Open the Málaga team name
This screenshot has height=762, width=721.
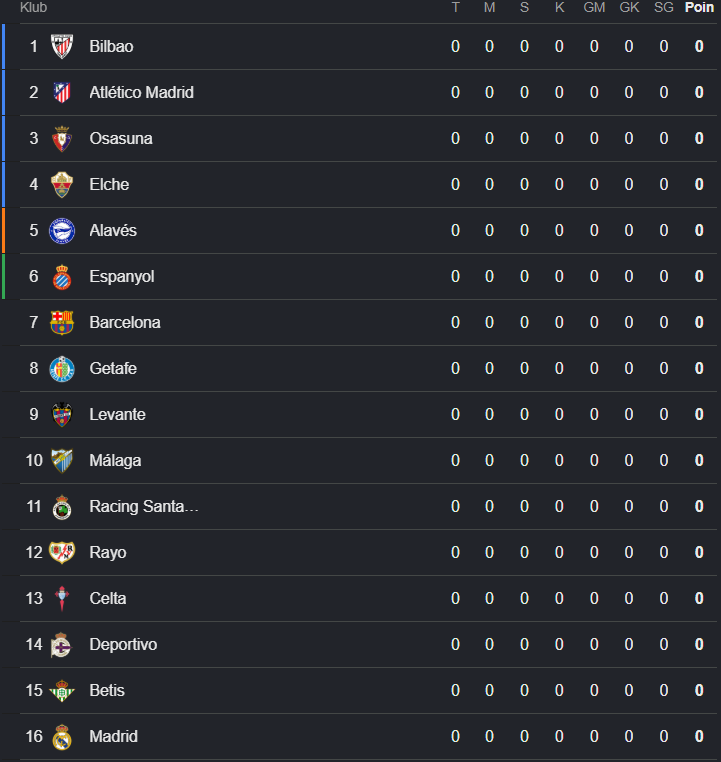[x=115, y=460]
